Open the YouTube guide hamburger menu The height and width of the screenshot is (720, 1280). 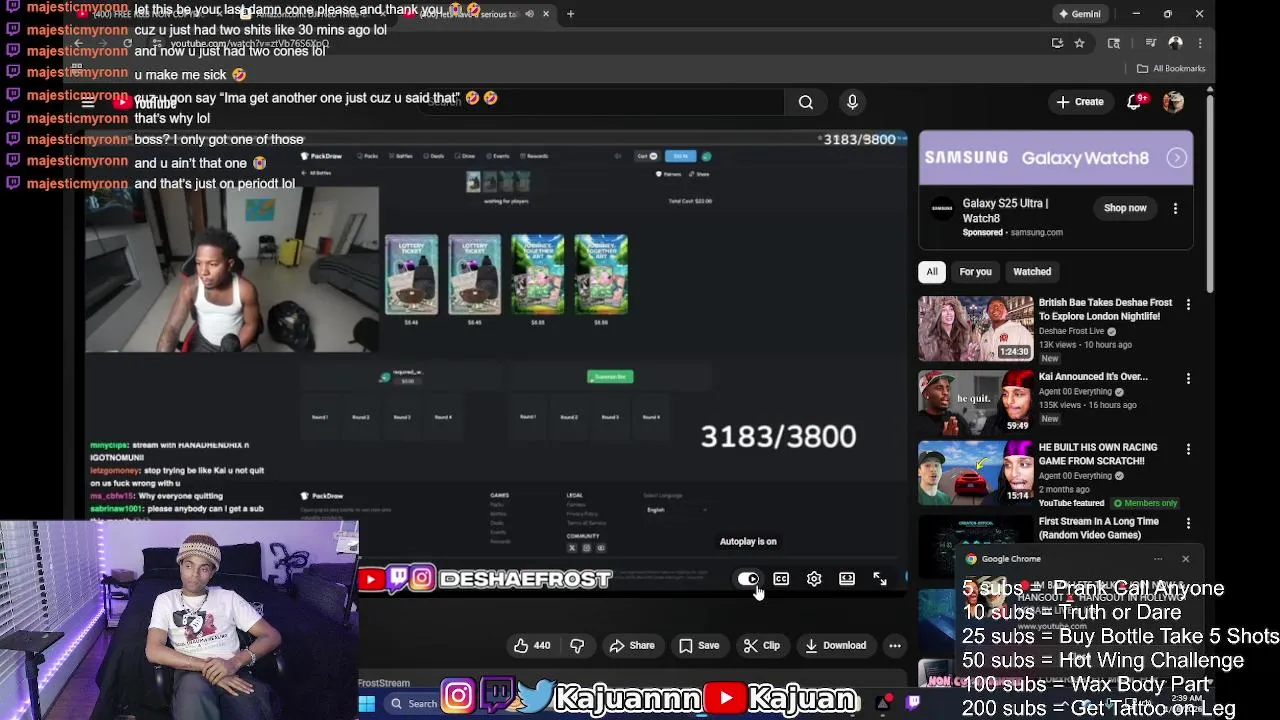[x=88, y=102]
